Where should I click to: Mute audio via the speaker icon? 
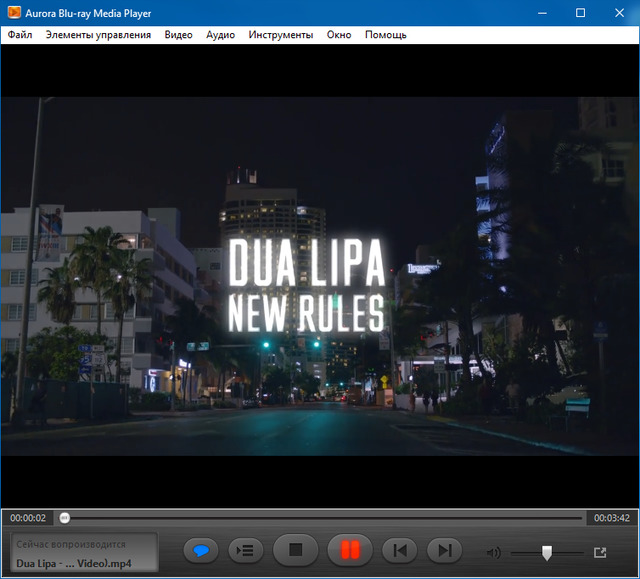pos(492,552)
